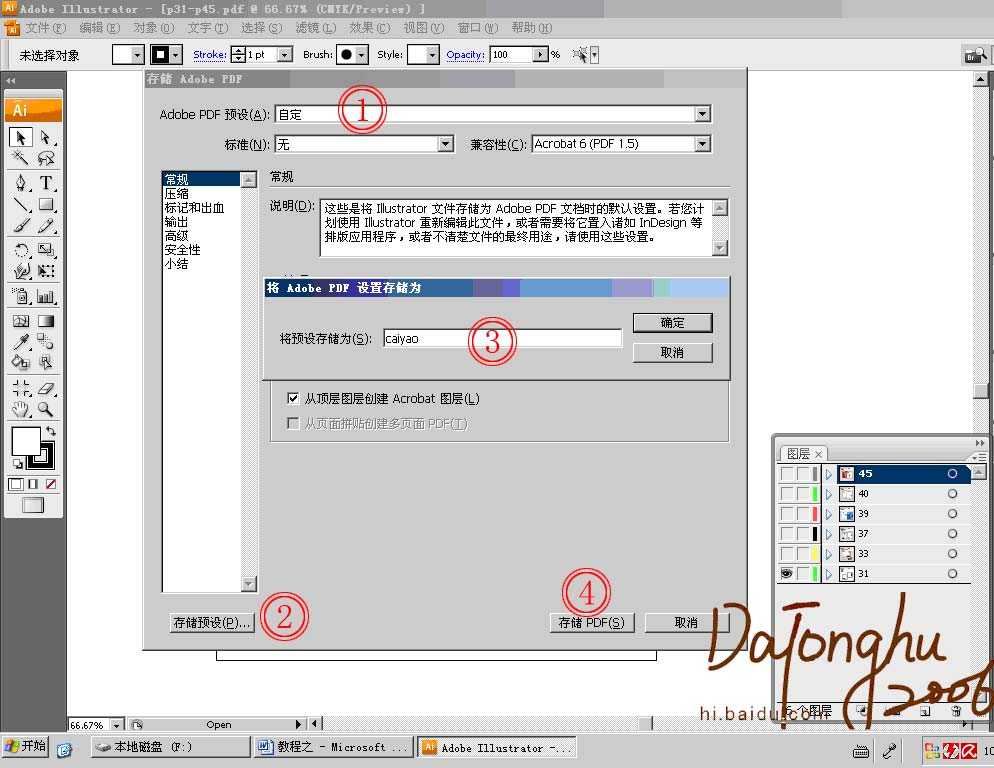The height and width of the screenshot is (768, 994).
Task: Toggle visibility box of layer 39
Action: point(787,514)
